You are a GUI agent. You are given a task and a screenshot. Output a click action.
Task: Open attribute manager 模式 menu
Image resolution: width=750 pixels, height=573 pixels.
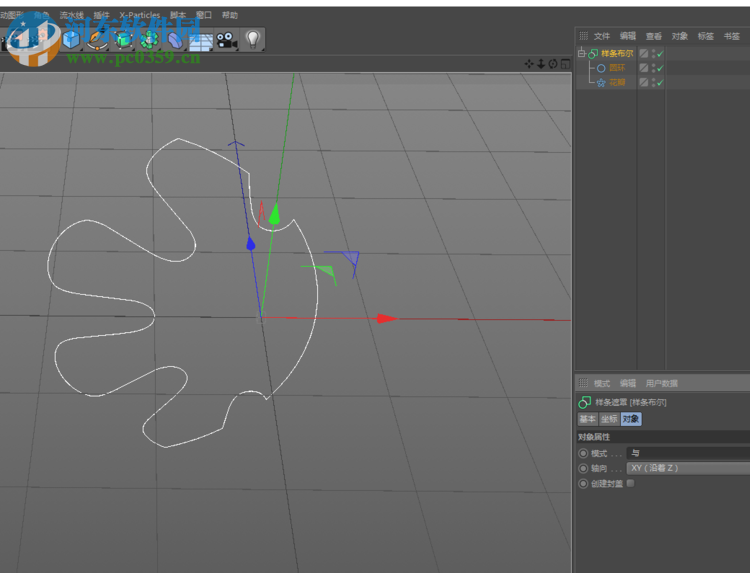point(602,383)
